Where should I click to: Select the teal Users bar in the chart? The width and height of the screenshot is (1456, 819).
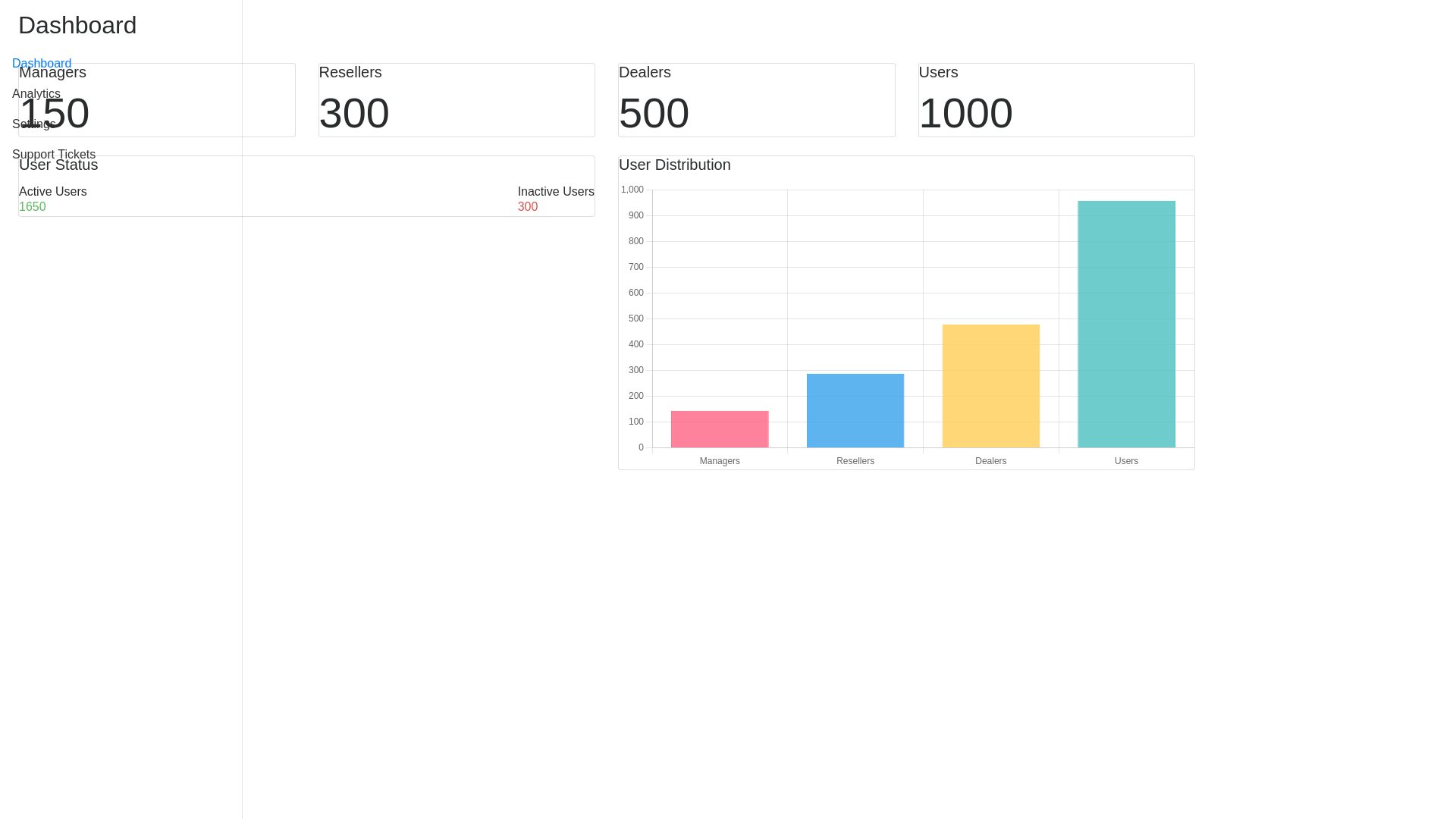coord(1126,324)
